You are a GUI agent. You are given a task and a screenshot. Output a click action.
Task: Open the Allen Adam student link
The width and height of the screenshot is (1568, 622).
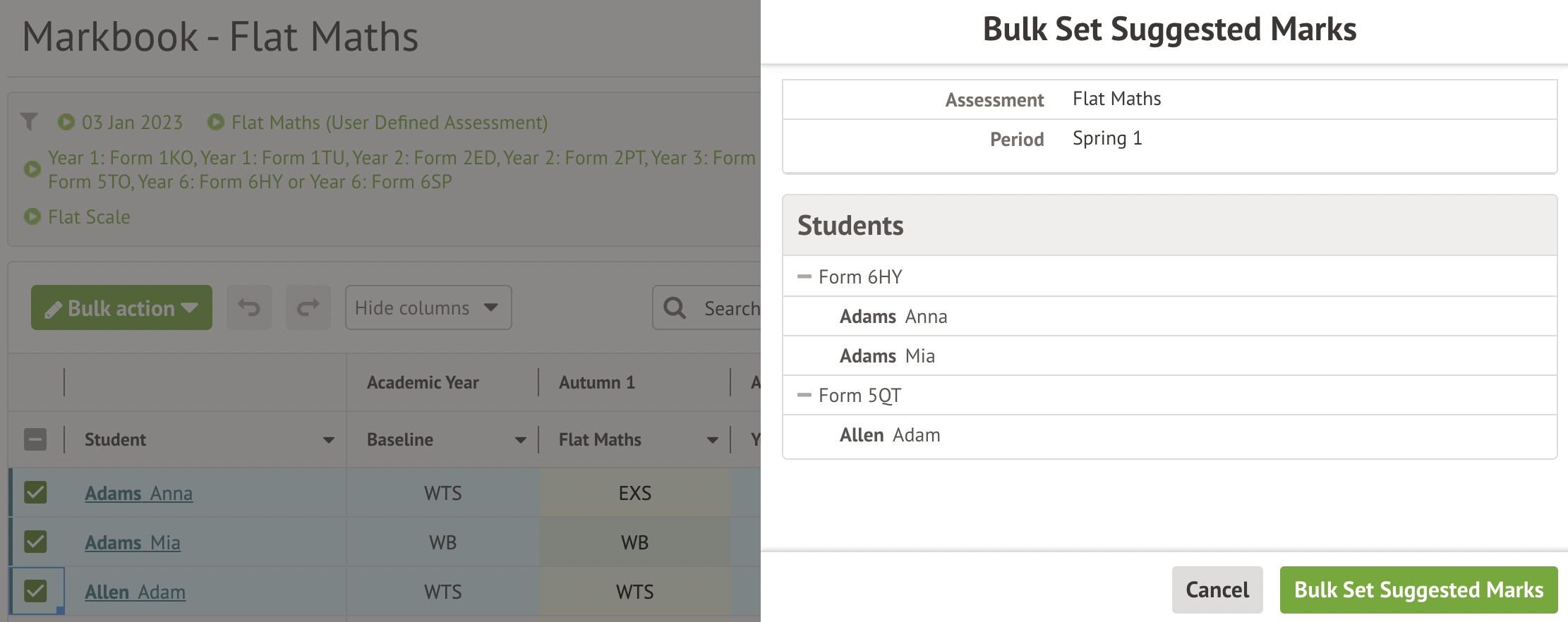135,592
